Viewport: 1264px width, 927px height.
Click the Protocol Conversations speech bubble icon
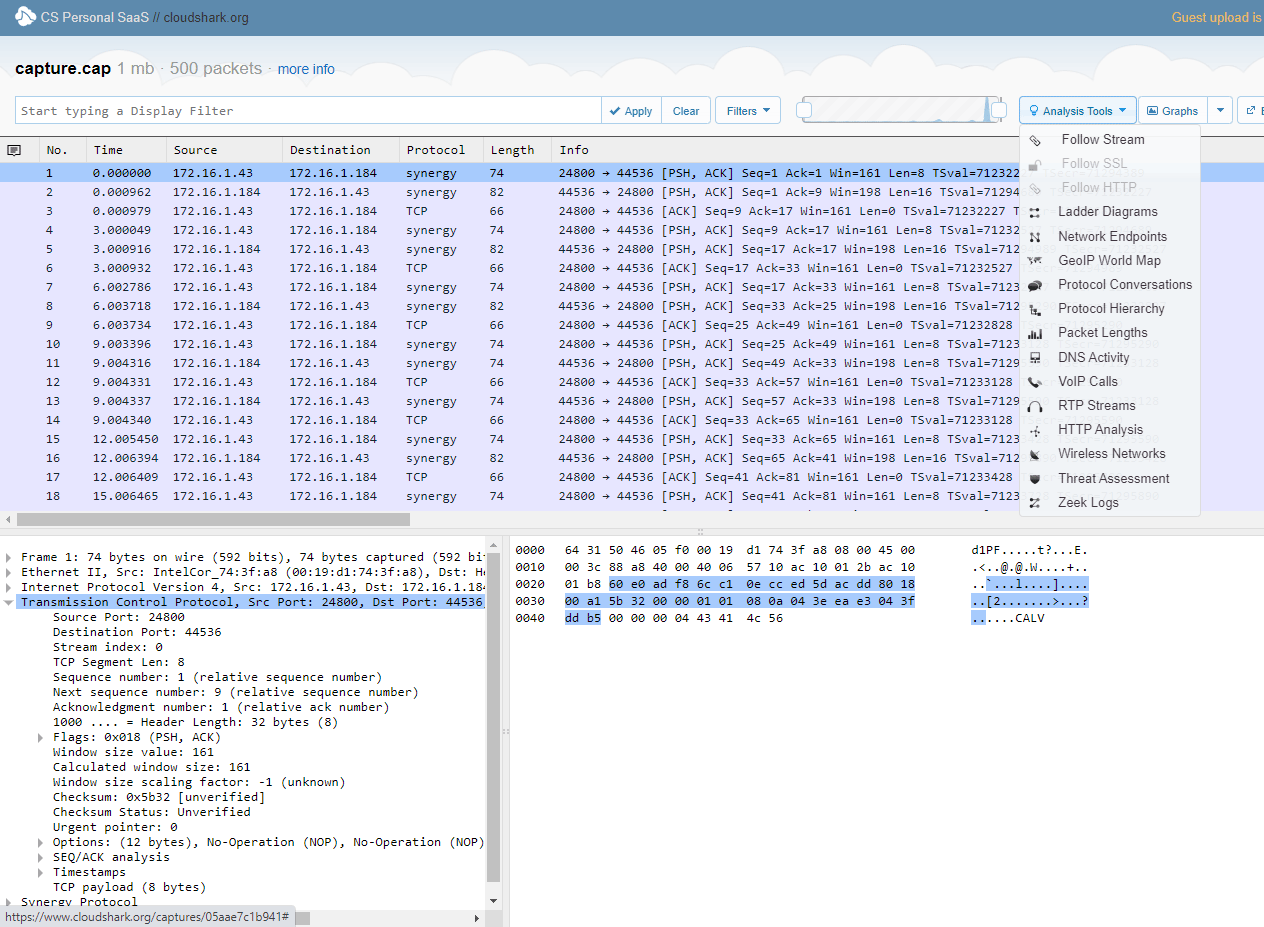coord(1036,285)
